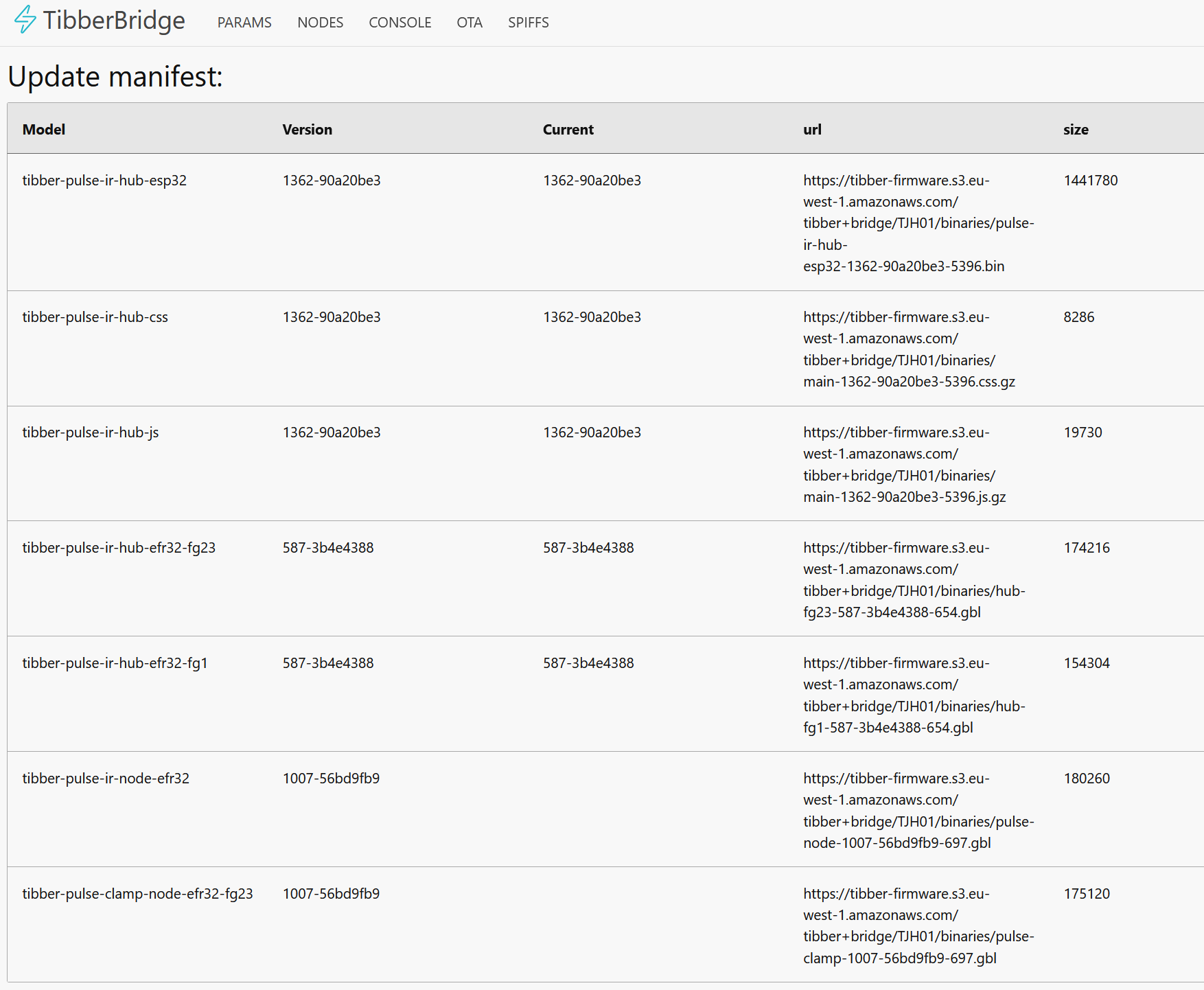The height and width of the screenshot is (990, 1204).
Task: Select the tibber-pulse-clamp-node-efr32-fg23 model cell
Action: tap(137, 894)
